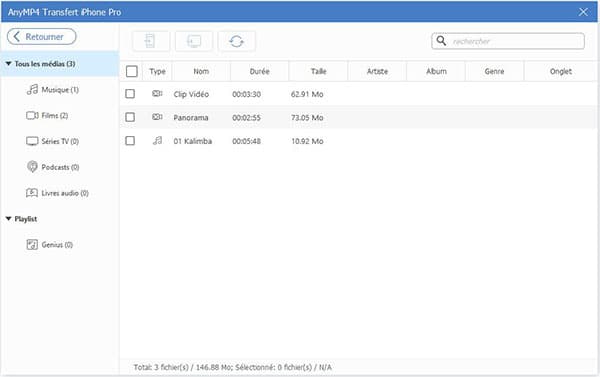Sort by the Onglet column header
Screen dimensions: 600x377
[561, 71]
